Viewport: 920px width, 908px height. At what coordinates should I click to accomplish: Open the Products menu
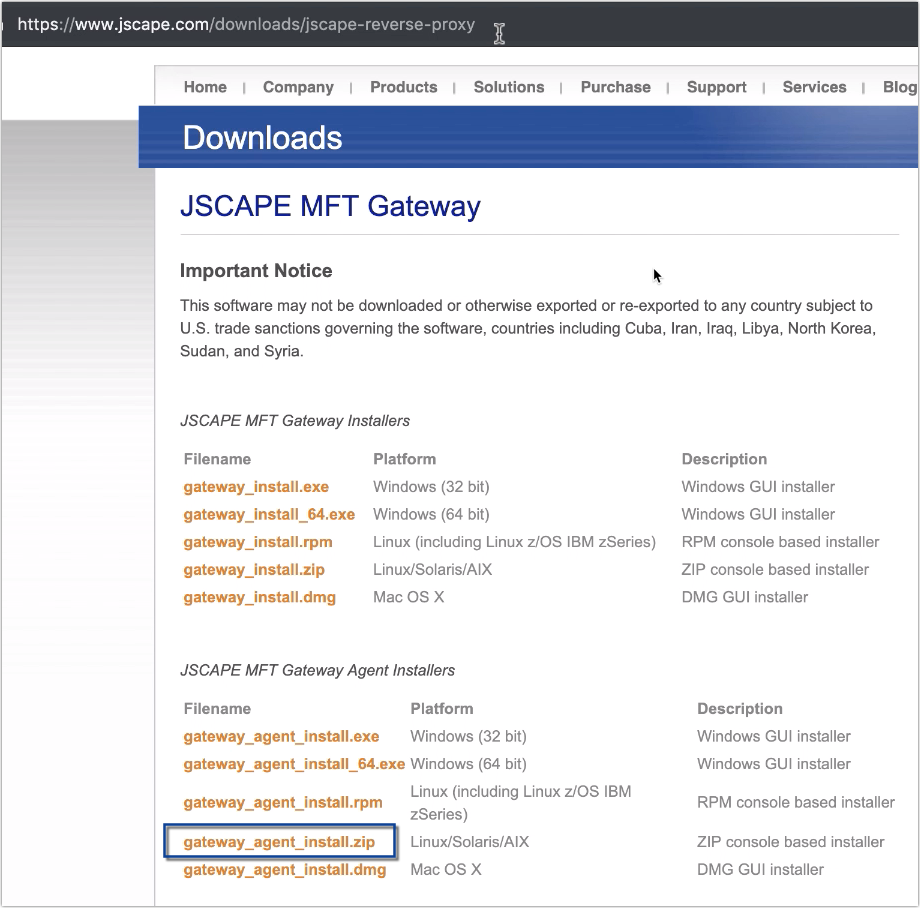click(403, 87)
